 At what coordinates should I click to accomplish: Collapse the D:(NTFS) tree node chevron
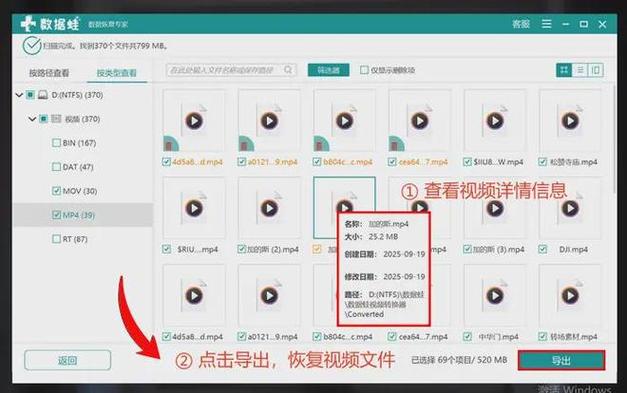pos(19,95)
